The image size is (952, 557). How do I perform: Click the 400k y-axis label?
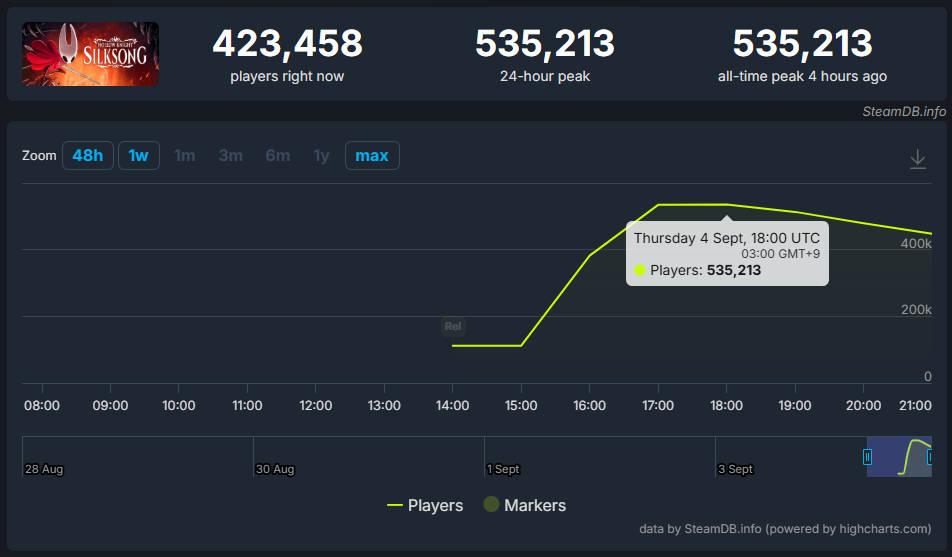[916, 244]
